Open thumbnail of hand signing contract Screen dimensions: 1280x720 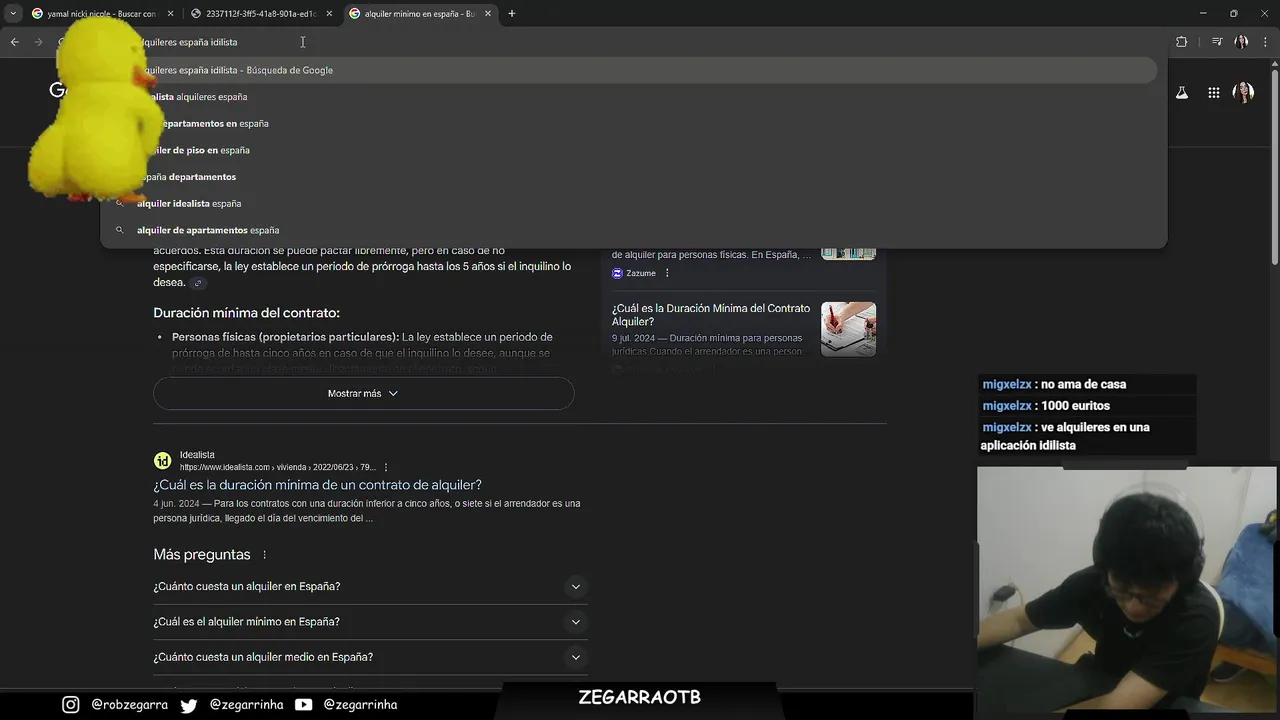coord(848,329)
